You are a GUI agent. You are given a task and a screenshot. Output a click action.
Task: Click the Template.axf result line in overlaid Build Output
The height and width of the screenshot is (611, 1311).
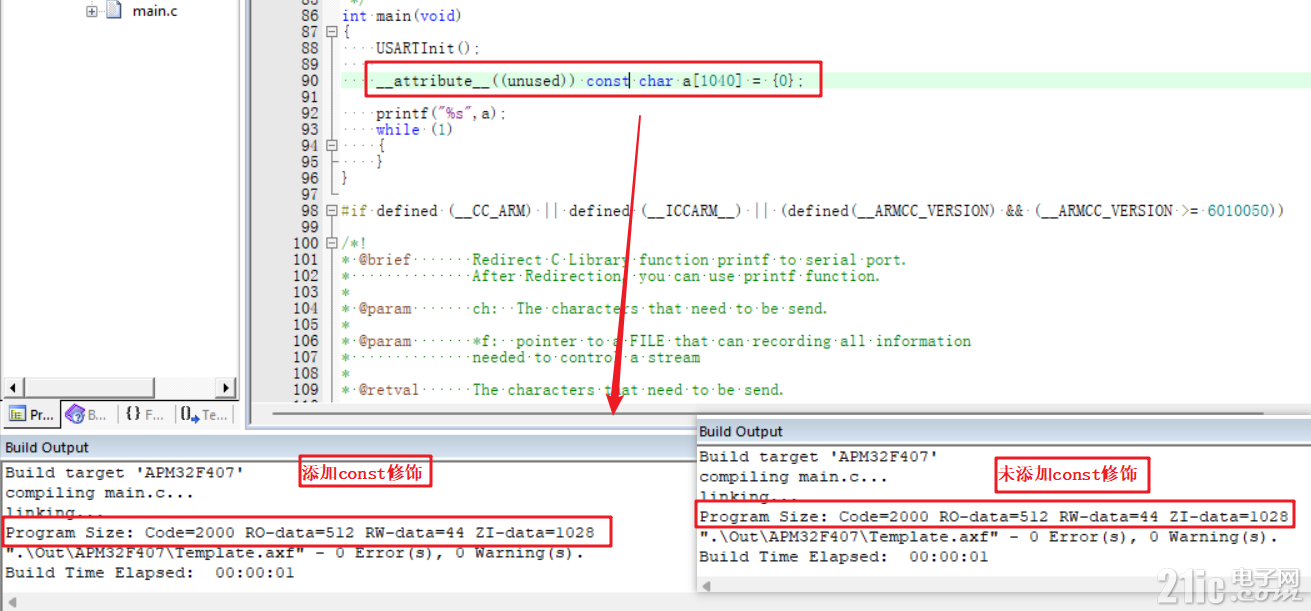989,537
